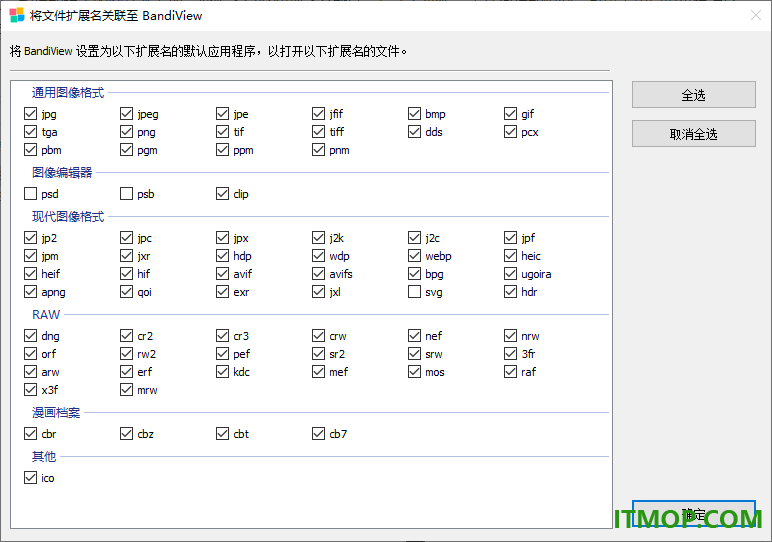This screenshot has height=542, width=772.
Task: Uncheck the orf checkbox
Action: coord(31,354)
